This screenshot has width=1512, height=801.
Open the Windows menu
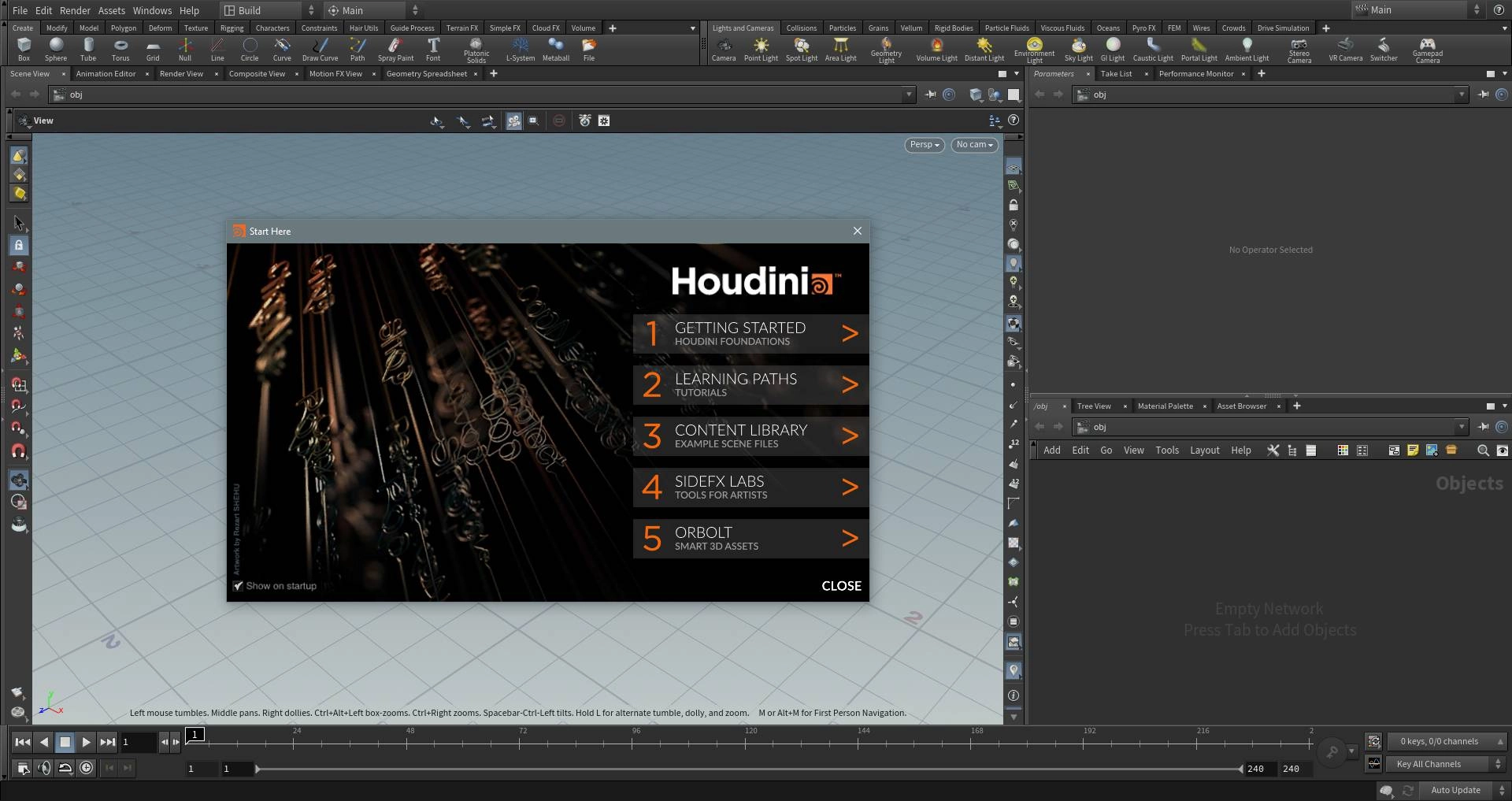tap(152, 10)
